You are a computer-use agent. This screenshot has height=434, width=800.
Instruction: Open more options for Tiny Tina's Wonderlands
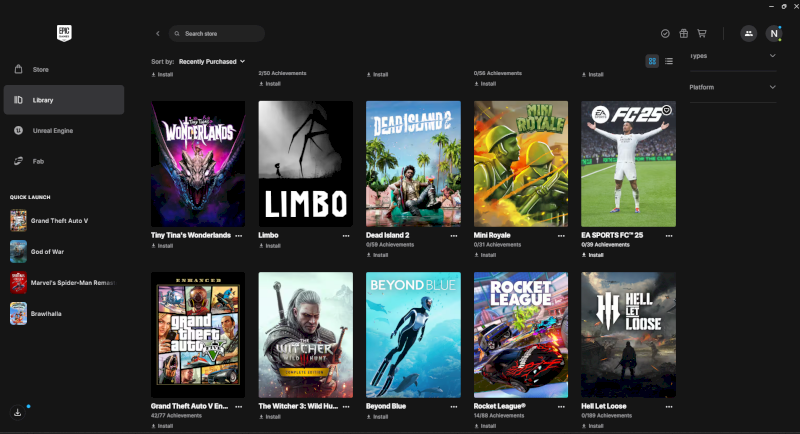tap(239, 236)
